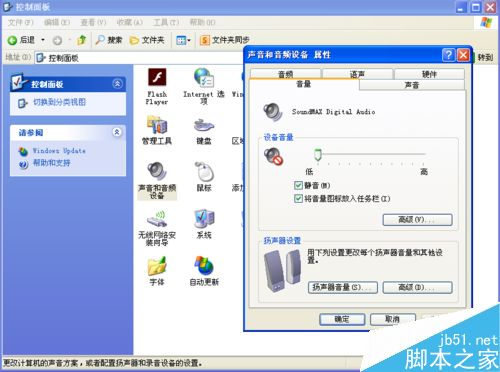
Task: Click the 取消 button
Action: point(393,319)
